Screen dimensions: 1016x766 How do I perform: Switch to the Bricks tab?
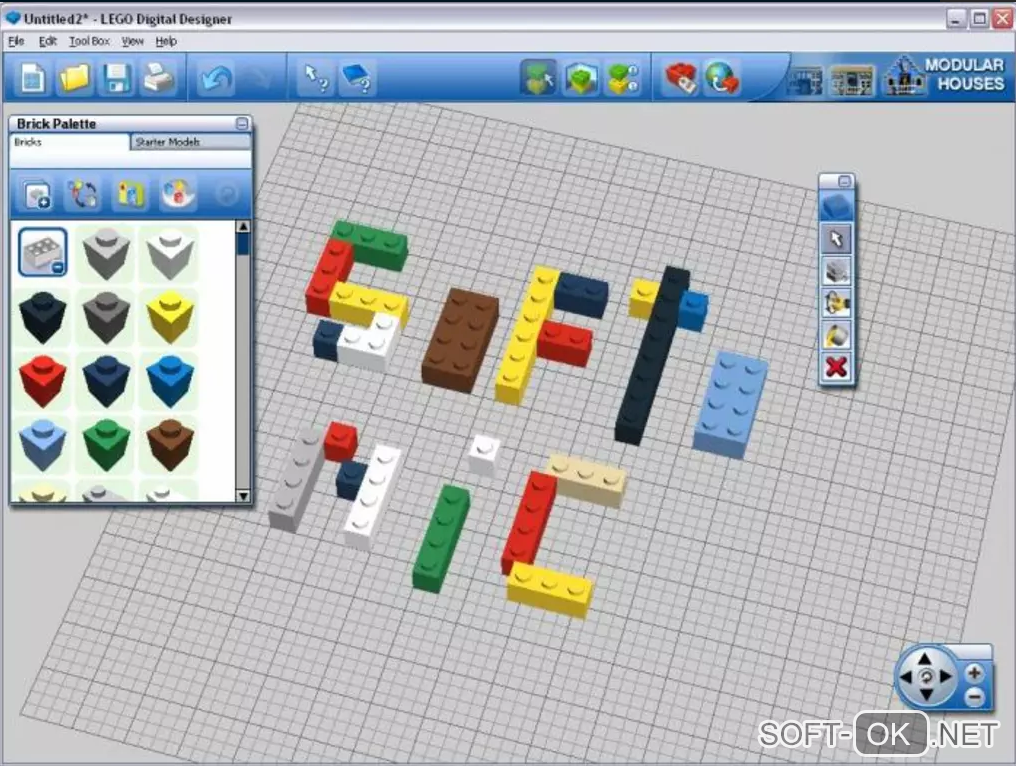[69, 142]
